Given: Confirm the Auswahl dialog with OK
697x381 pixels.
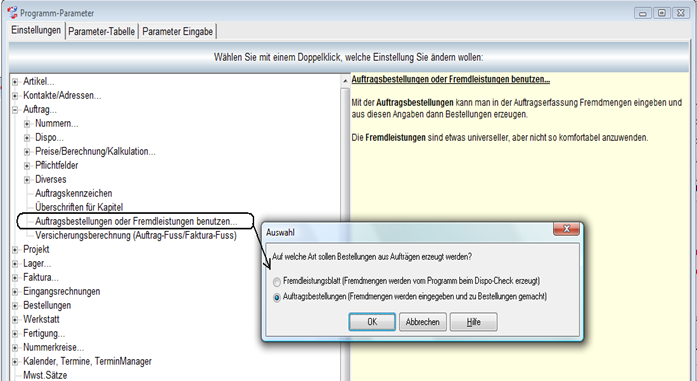Looking at the screenshot, I should click(x=372, y=322).
